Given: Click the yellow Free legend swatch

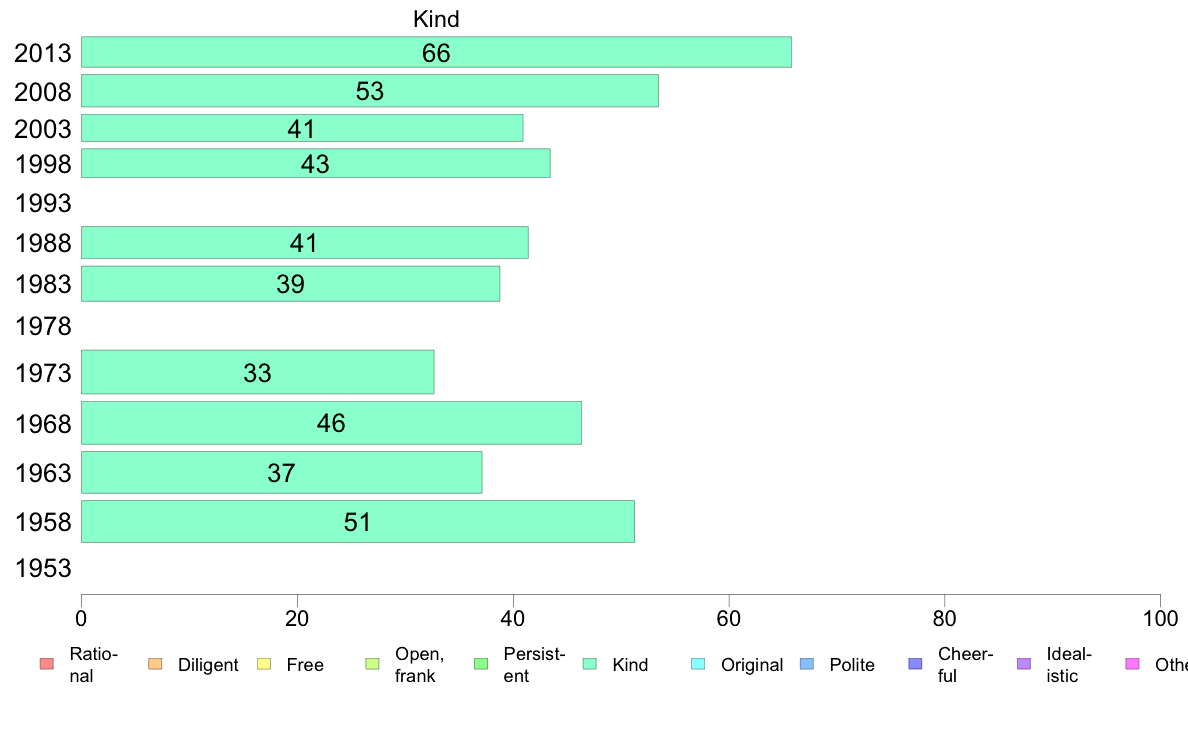Looking at the screenshot, I should click(x=264, y=664).
